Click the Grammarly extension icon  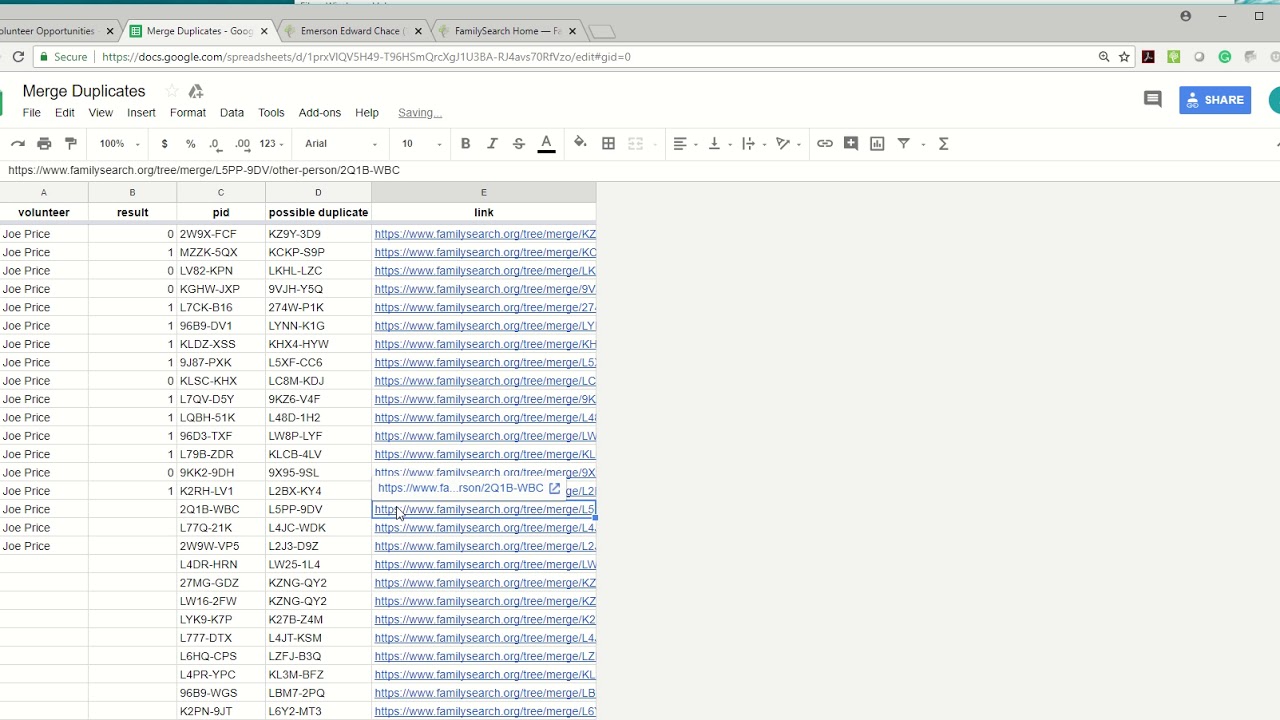(x=1225, y=57)
